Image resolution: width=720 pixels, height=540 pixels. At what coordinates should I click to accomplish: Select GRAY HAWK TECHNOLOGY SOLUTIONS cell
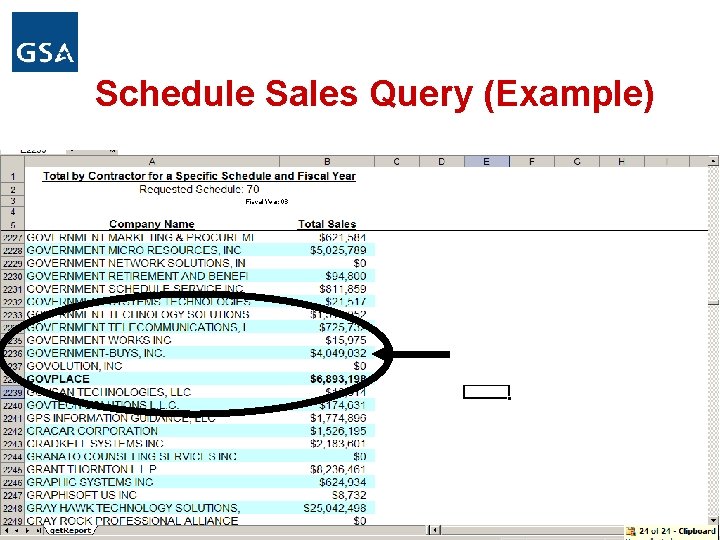[x=152, y=508]
